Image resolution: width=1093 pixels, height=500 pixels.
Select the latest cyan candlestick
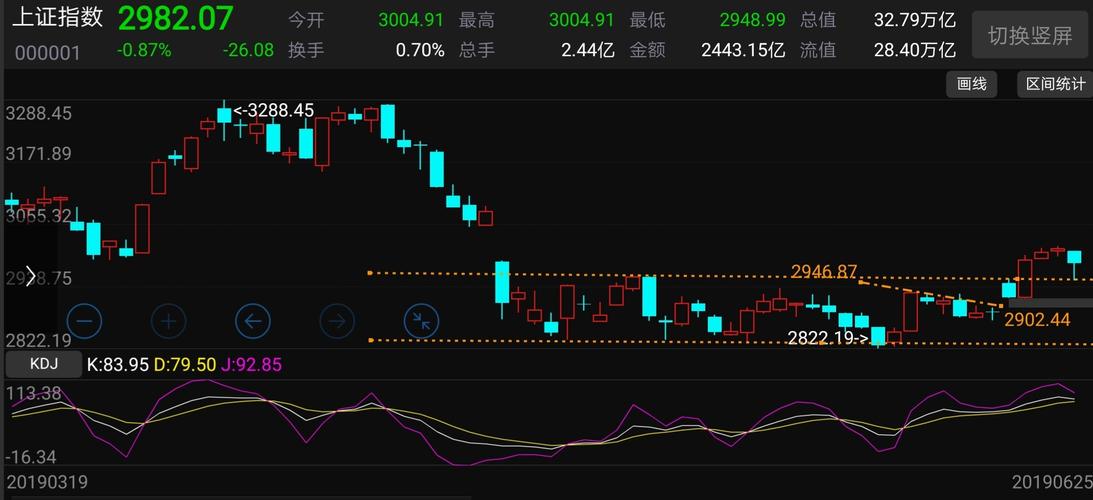point(1074,257)
